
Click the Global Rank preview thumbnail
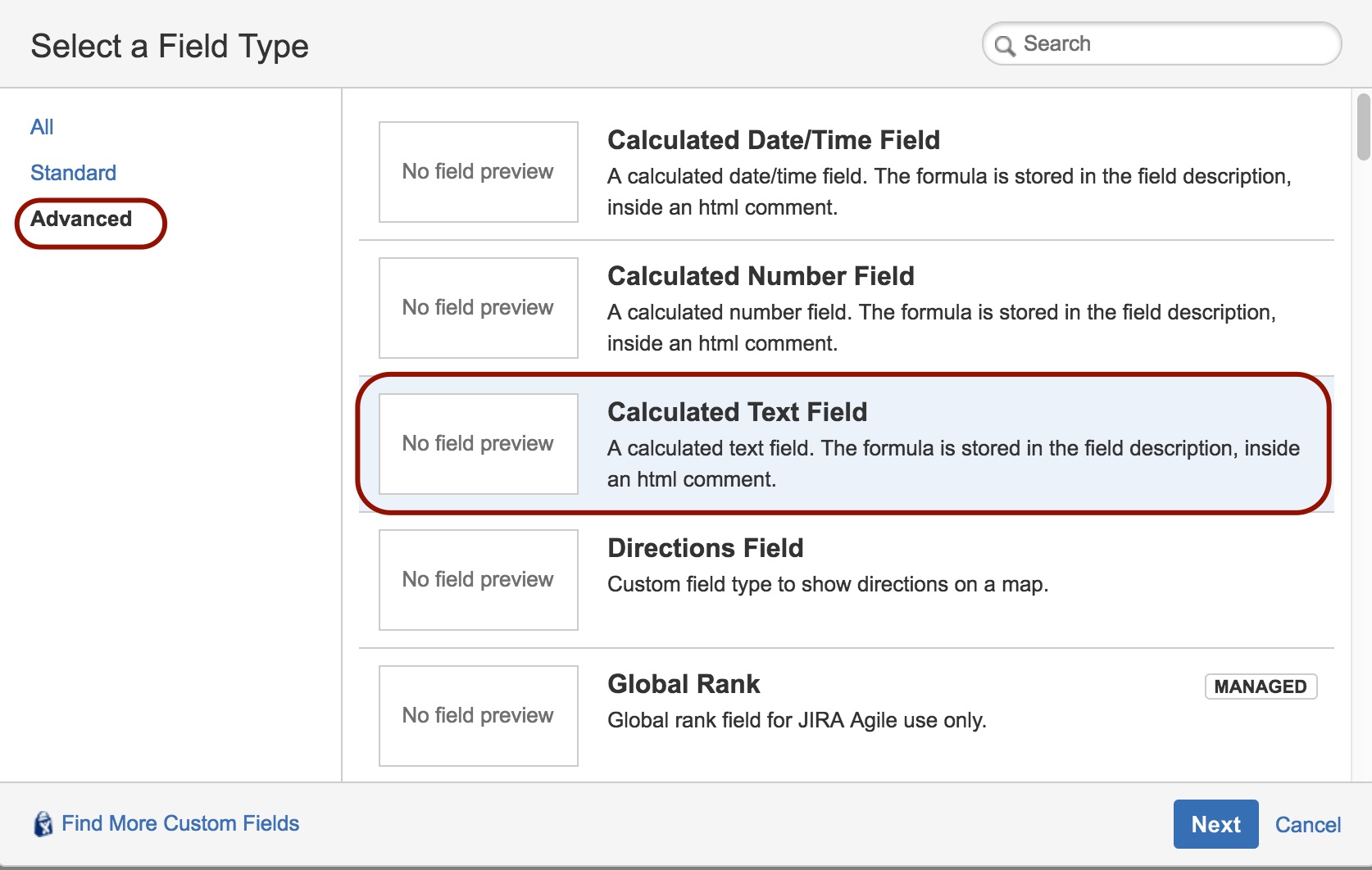pyautogui.click(x=478, y=716)
